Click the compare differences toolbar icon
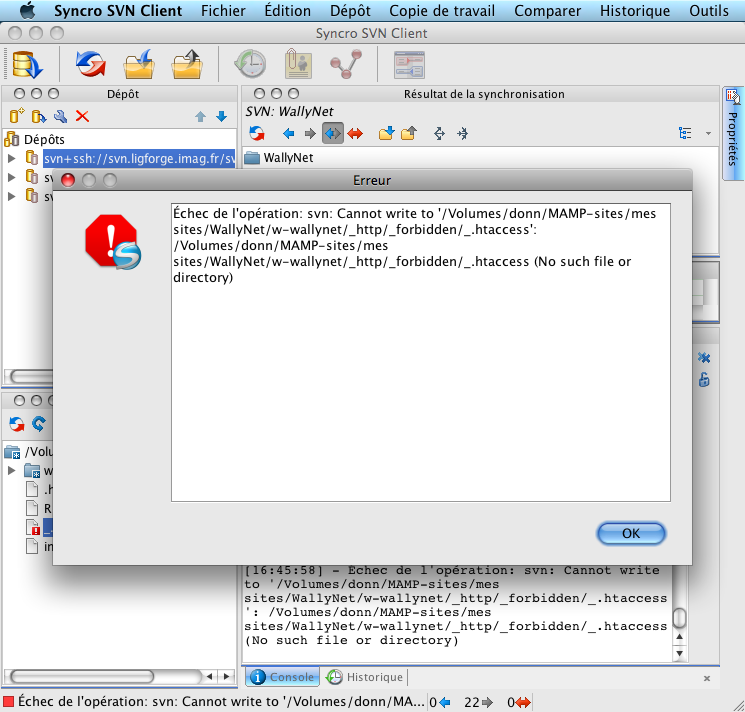The image size is (745, 712). [x=409, y=65]
